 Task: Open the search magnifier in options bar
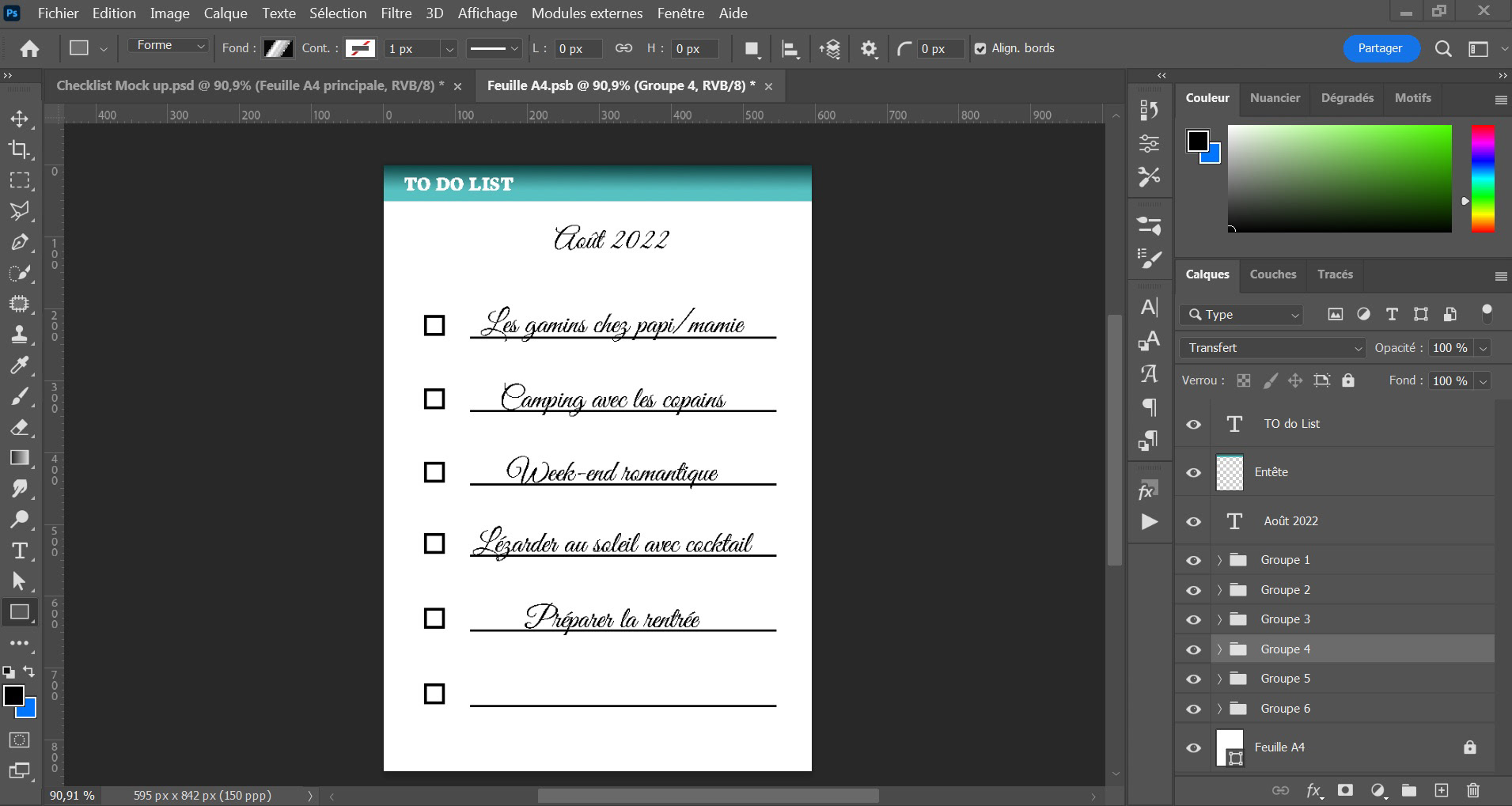tap(1443, 49)
